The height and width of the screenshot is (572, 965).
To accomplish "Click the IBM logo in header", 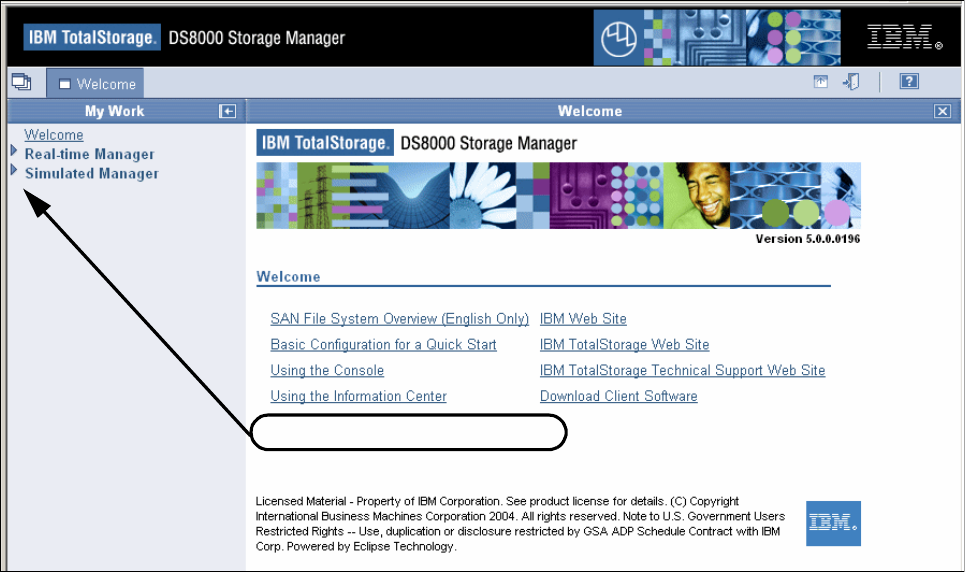I will (904, 37).
